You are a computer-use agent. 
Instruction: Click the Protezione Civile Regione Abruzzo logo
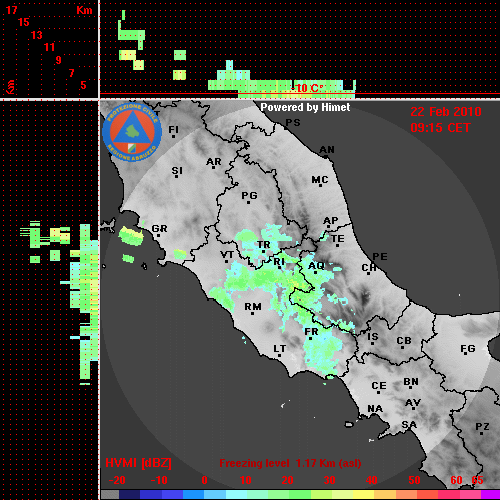[x=132, y=132]
